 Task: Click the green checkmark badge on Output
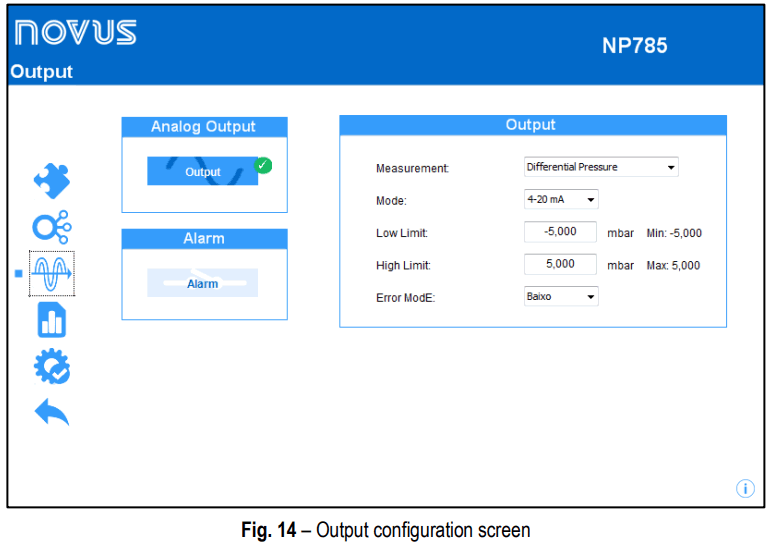(263, 165)
